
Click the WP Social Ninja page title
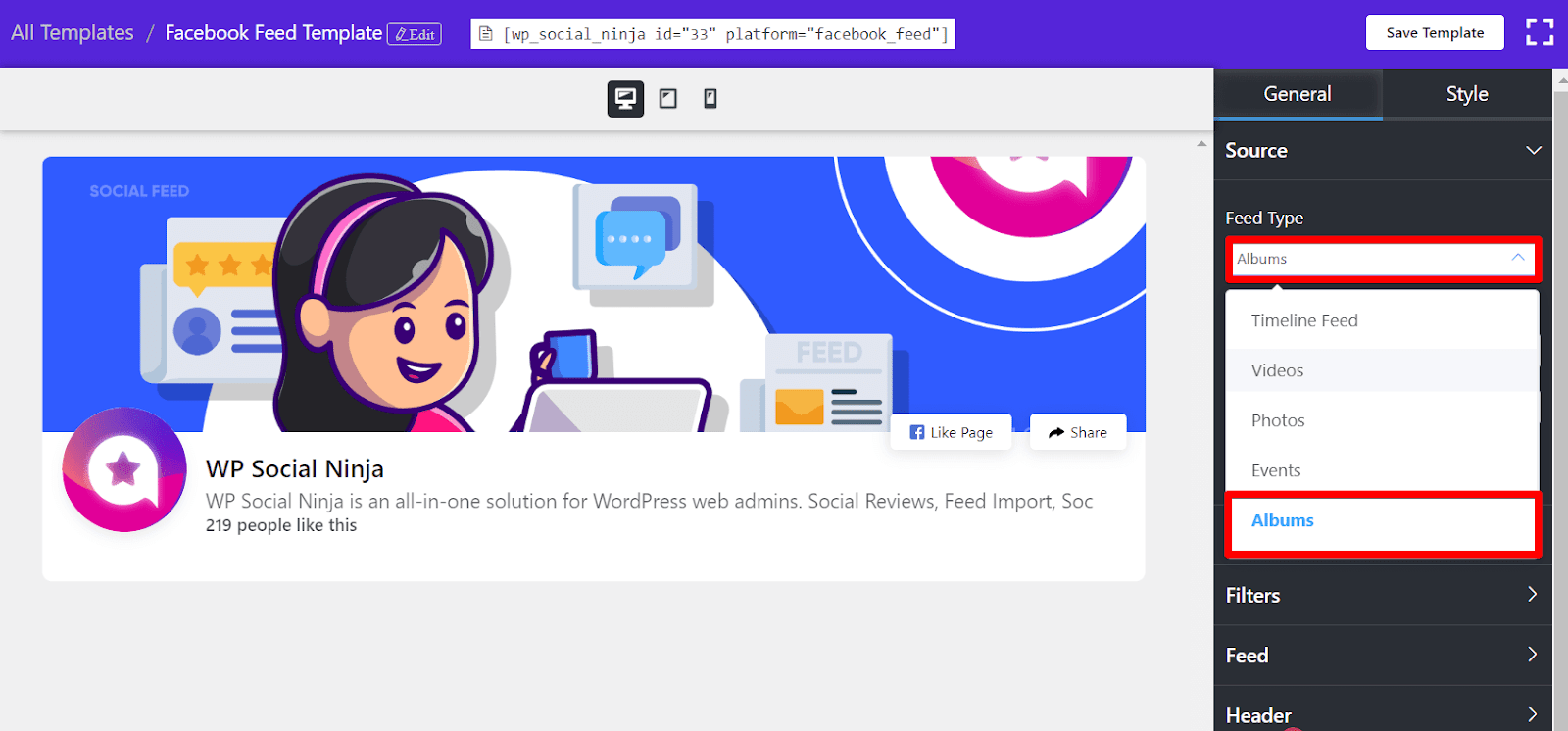pyautogui.click(x=295, y=469)
